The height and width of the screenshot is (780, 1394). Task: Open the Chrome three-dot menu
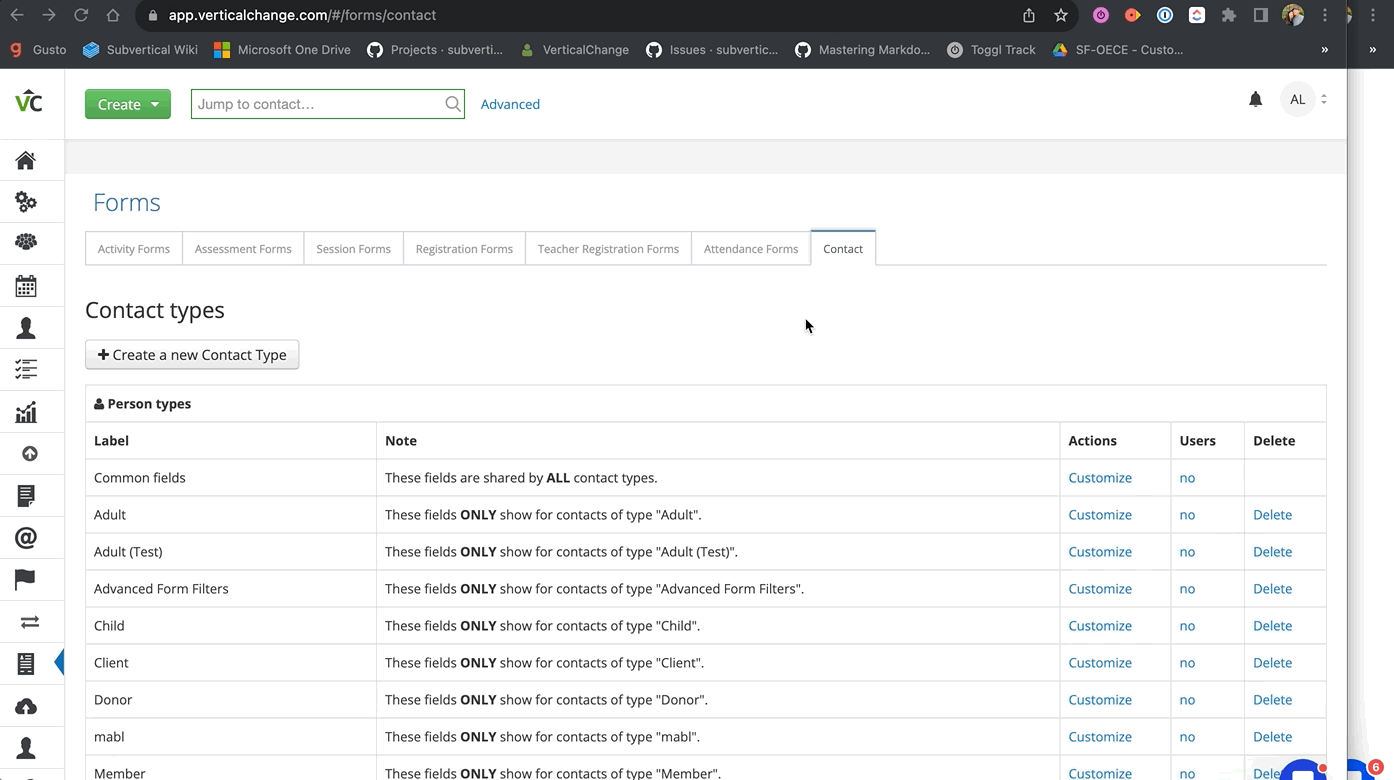click(1325, 15)
